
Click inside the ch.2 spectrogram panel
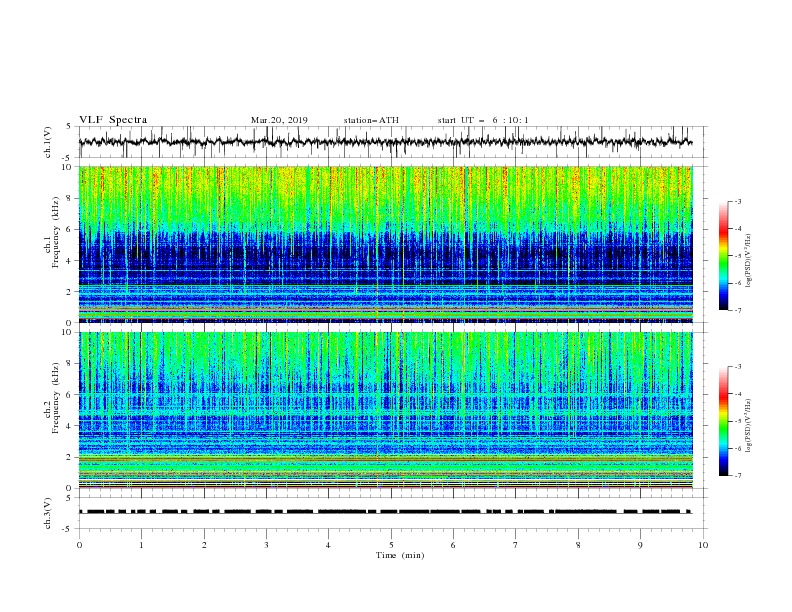[x=385, y=410]
